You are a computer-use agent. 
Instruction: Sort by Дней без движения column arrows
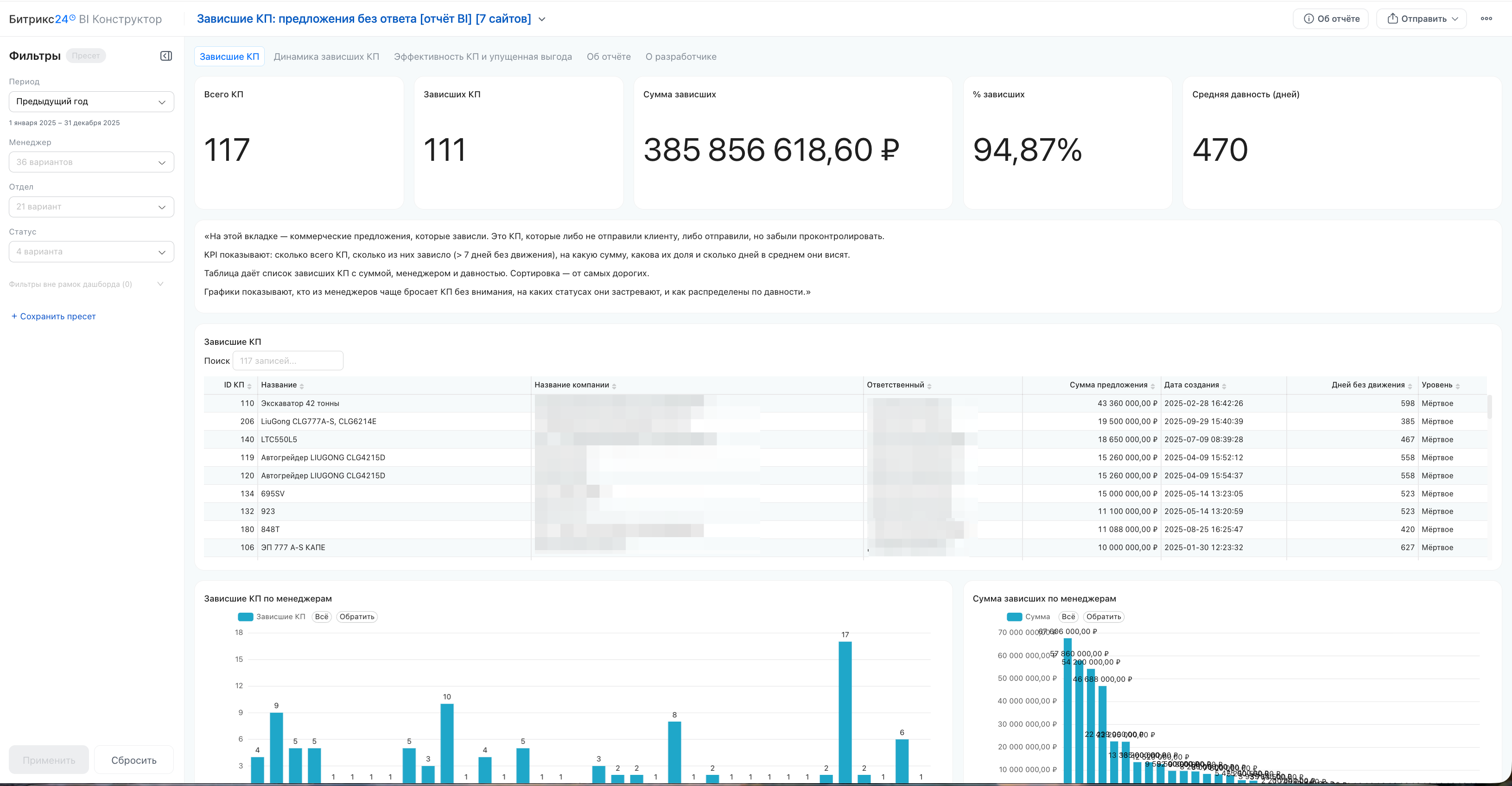pos(1410,386)
